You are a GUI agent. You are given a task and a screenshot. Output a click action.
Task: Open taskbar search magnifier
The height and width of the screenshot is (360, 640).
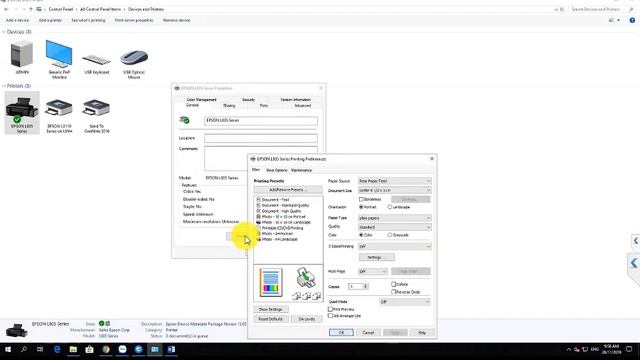pyautogui.click(x=24, y=349)
